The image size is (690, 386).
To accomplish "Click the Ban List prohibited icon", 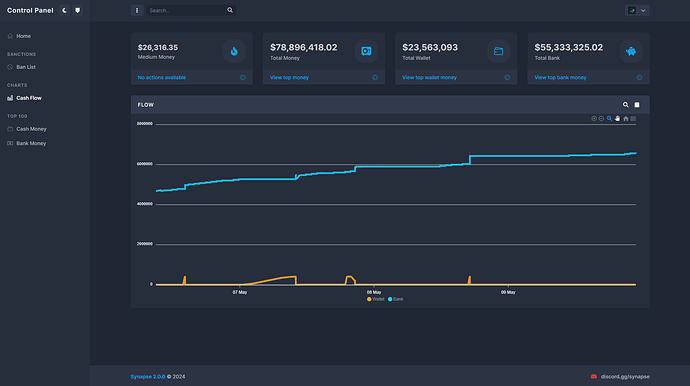I will click(x=10, y=67).
